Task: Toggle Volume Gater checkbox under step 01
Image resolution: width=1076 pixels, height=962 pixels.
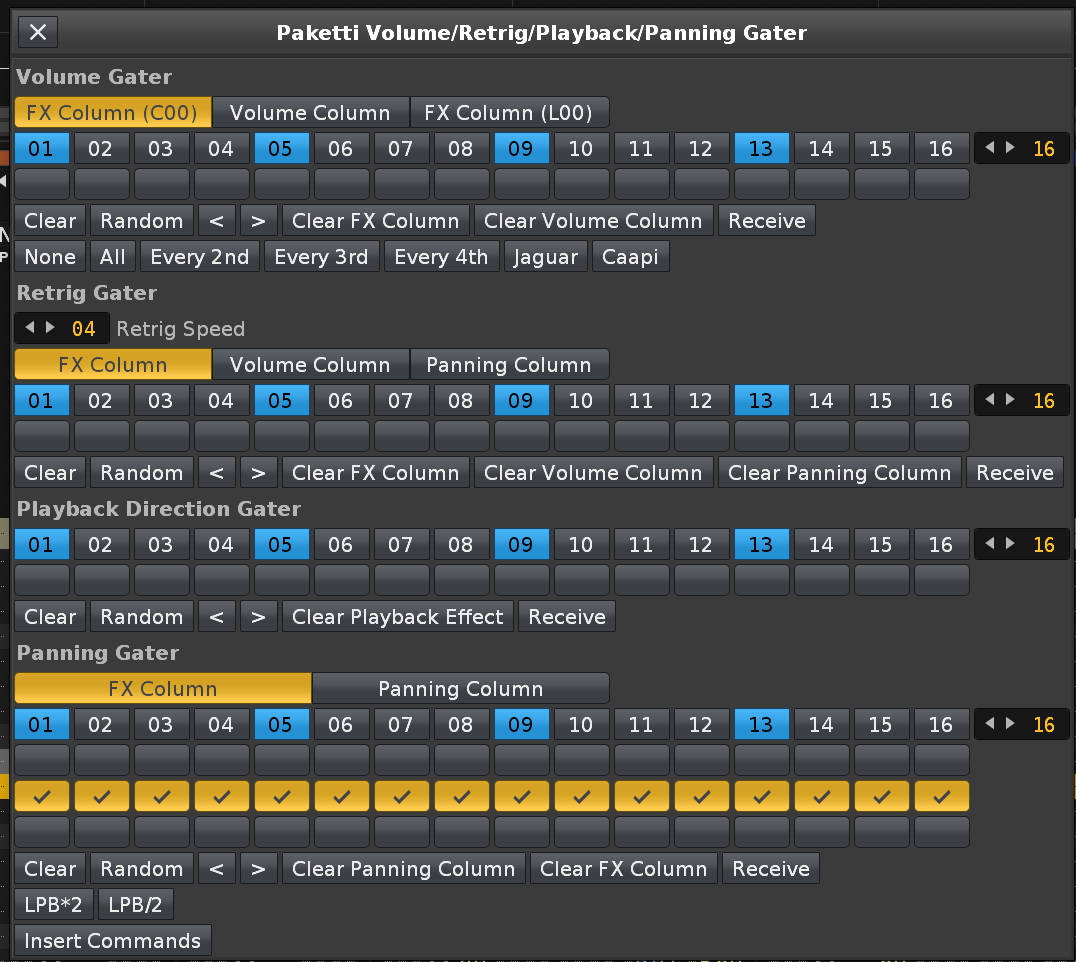Action: [42, 184]
